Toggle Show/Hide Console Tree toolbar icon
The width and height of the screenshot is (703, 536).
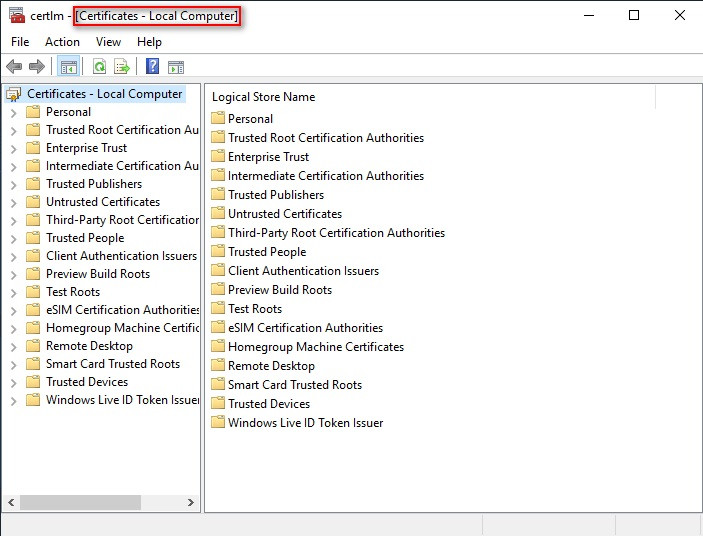pos(69,67)
